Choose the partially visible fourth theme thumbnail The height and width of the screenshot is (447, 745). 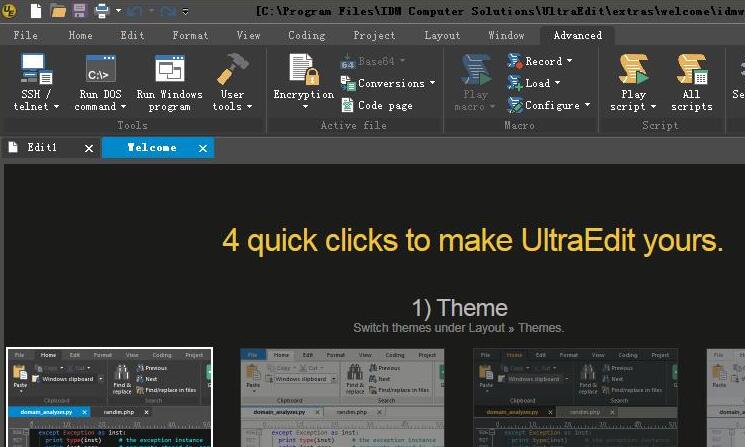click(x=726, y=398)
